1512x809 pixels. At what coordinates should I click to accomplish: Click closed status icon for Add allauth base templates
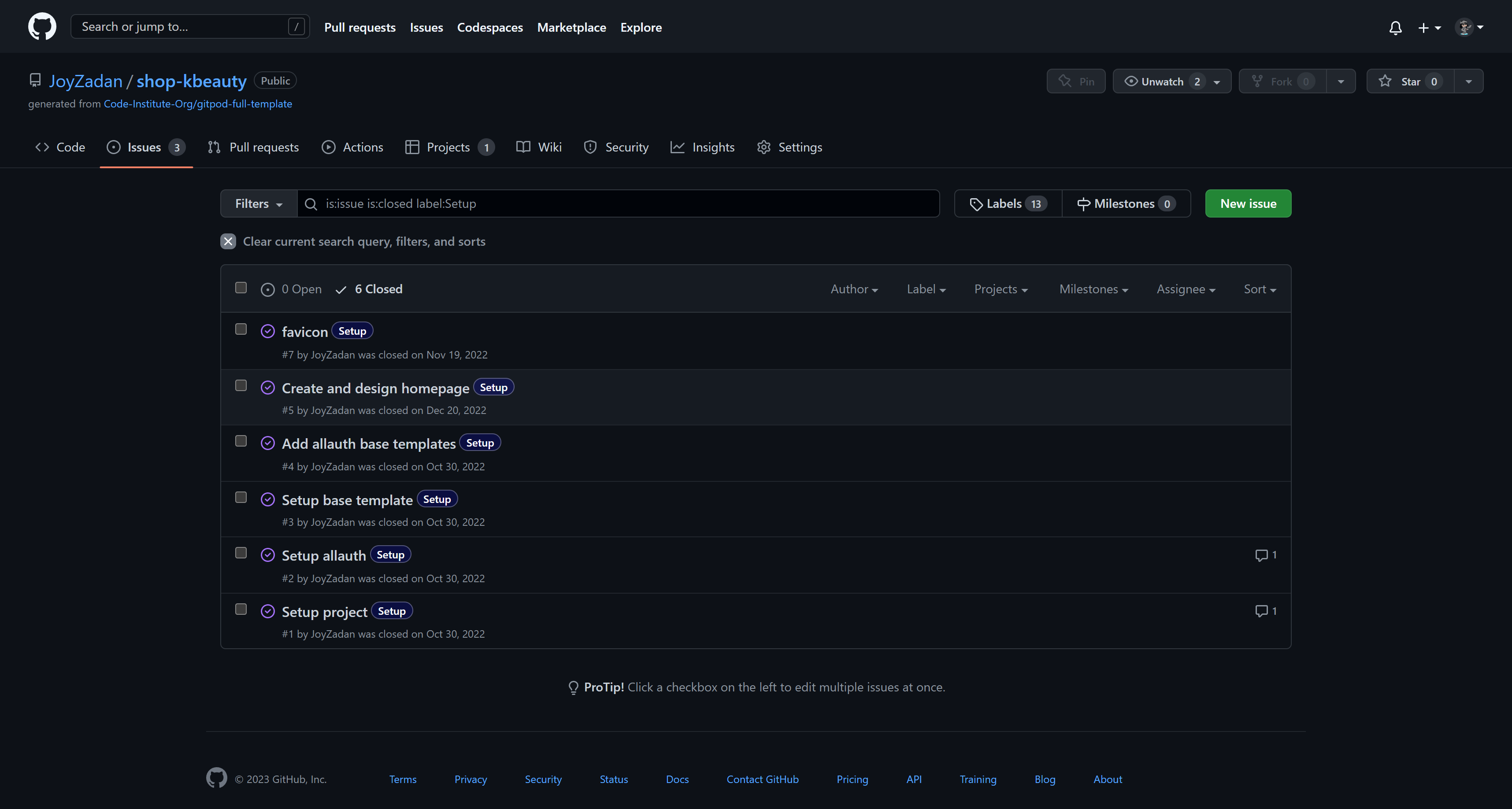[268, 443]
